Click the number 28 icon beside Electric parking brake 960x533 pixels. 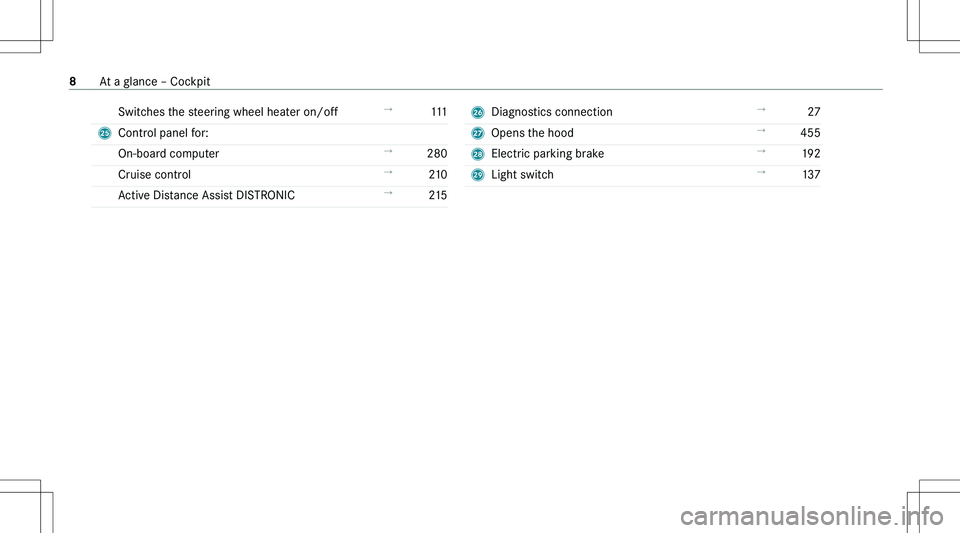pos(478,154)
